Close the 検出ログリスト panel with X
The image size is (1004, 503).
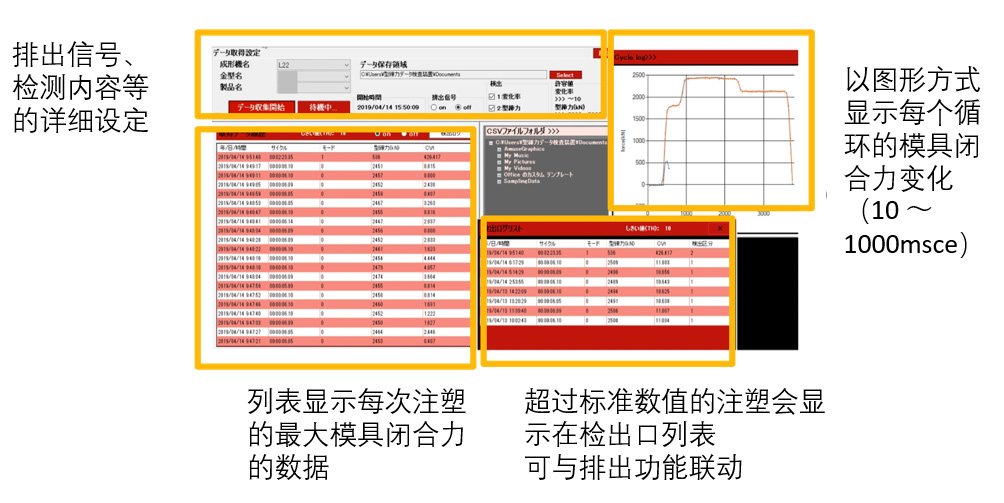tap(719, 228)
